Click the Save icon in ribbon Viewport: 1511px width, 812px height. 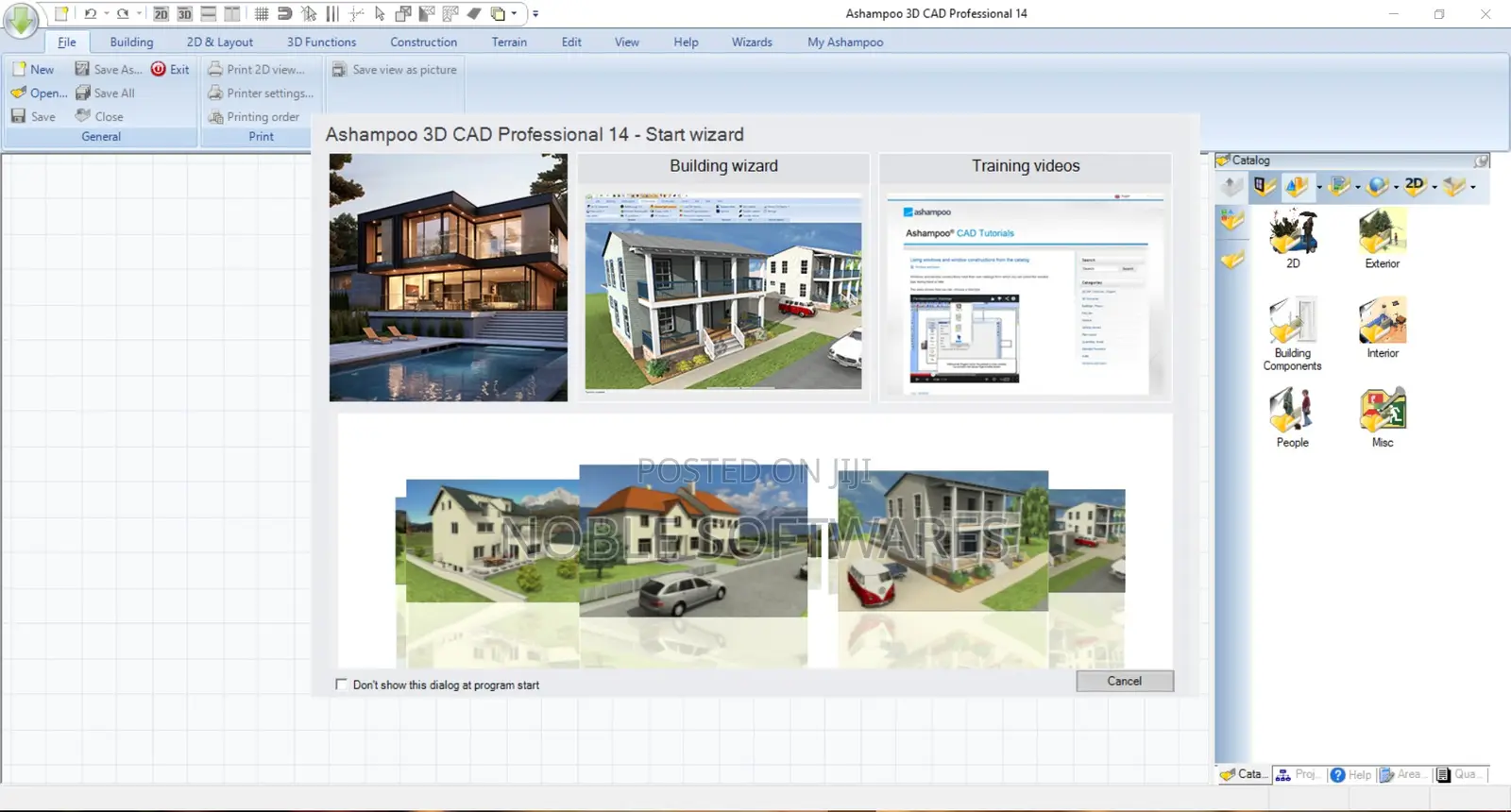coord(18,116)
